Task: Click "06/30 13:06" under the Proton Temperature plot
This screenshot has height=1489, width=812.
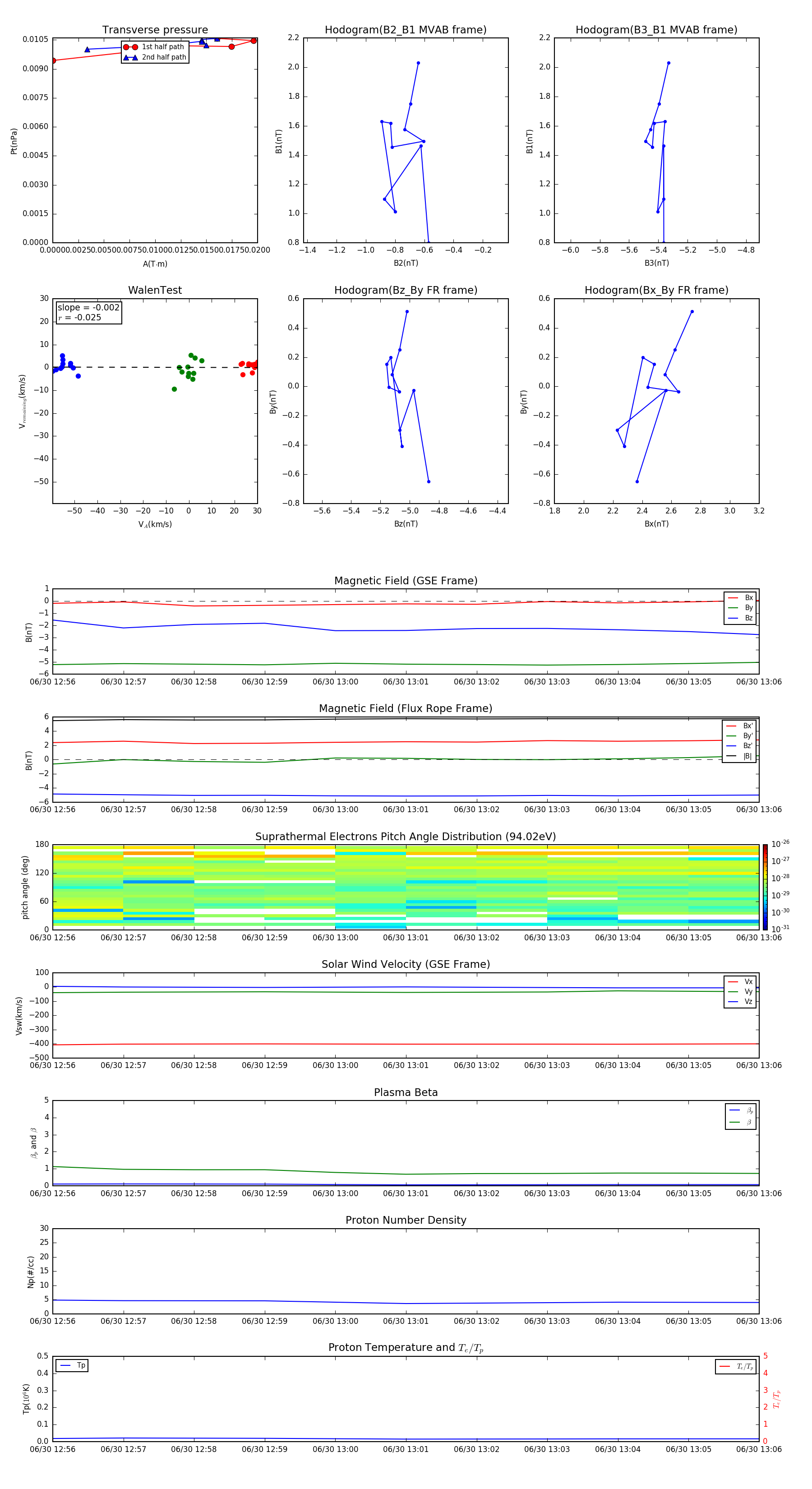Action: (x=759, y=1450)
